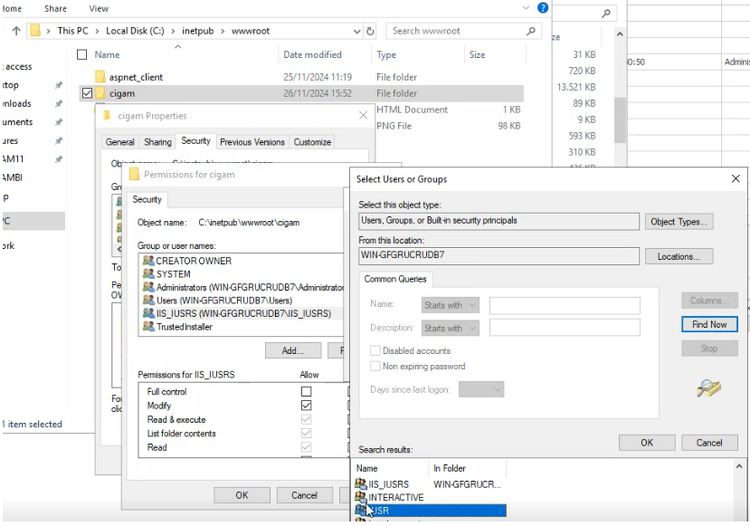Click SYSTEM group icon in list
Screen dimensions: 750x526
point(148,274)
